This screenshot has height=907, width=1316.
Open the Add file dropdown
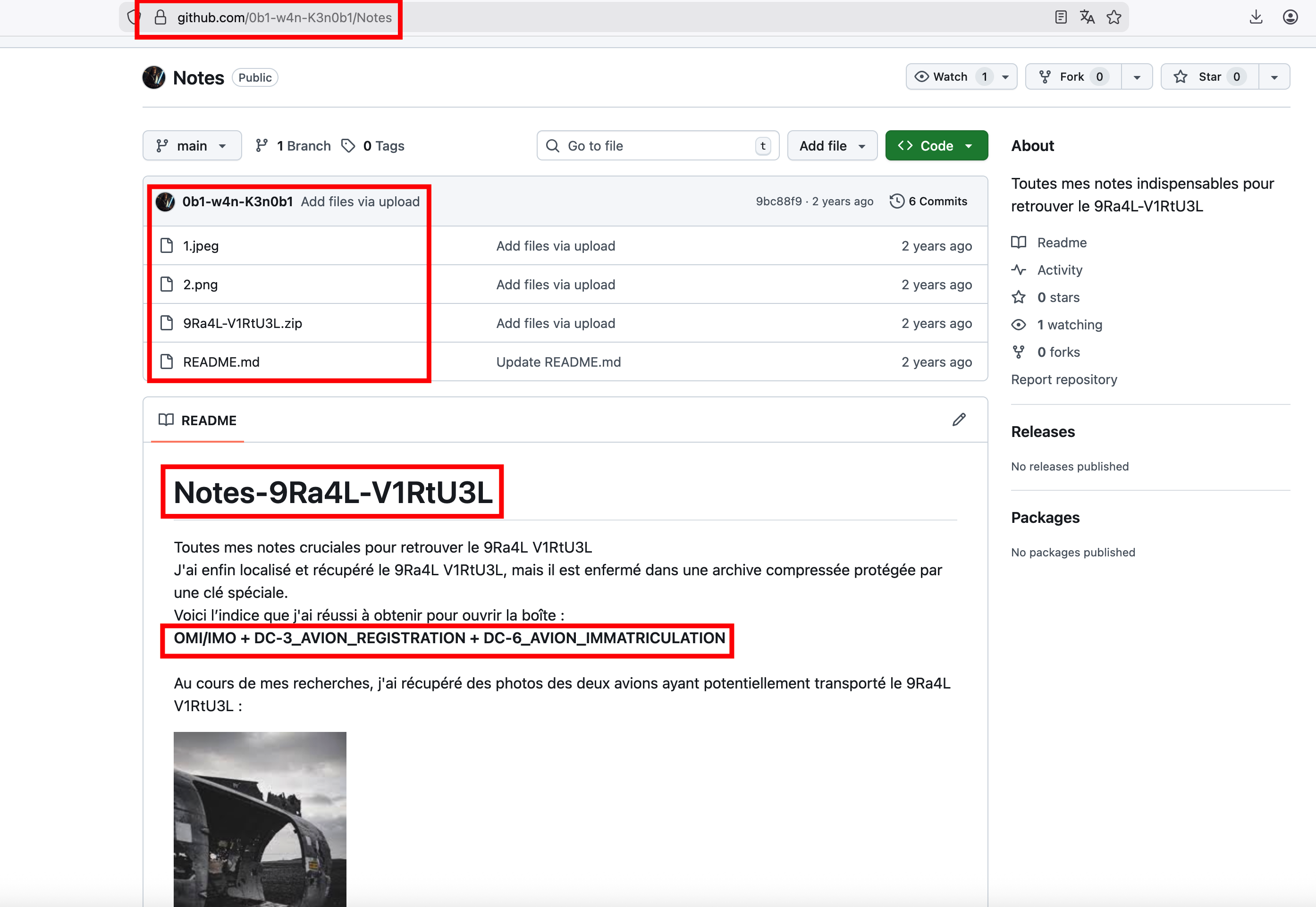[831, 145]
